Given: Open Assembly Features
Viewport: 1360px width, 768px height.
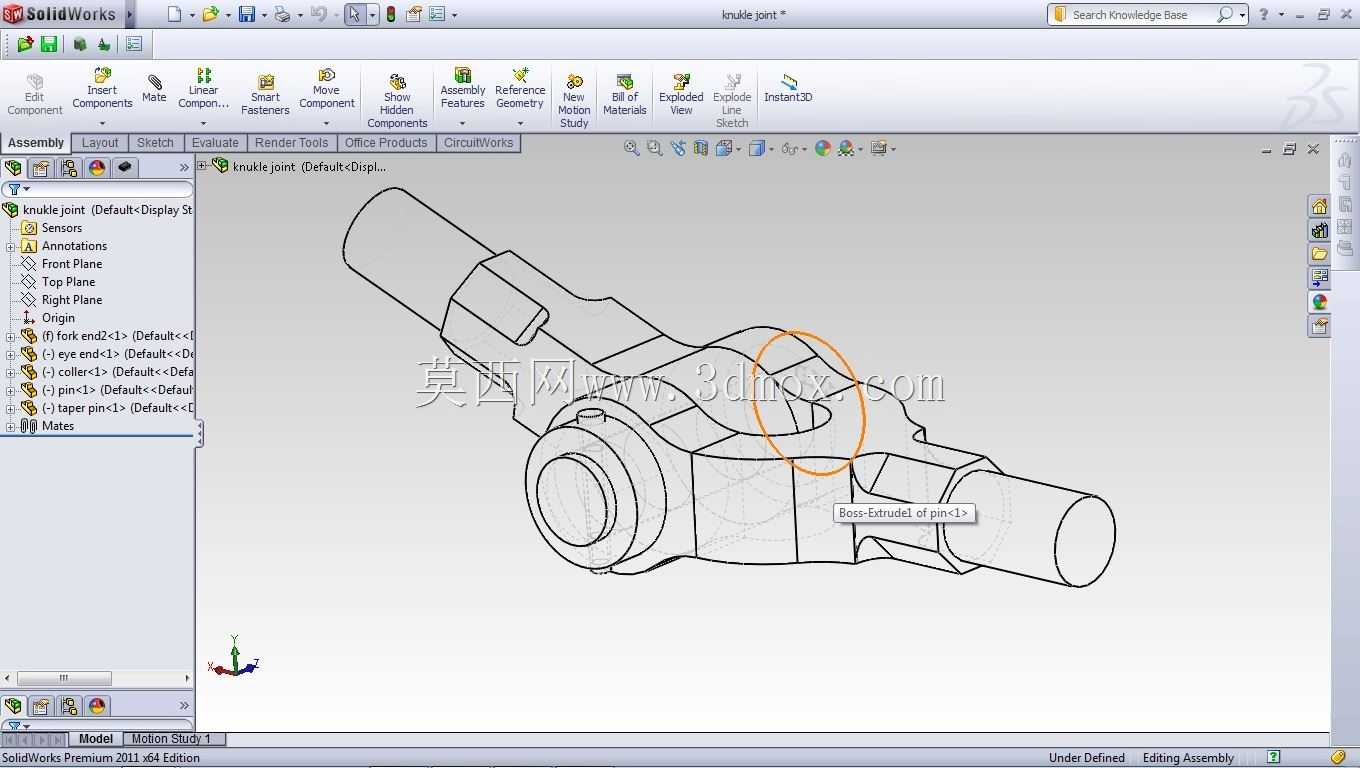Looking at the screenshot, I should point(462,89).
